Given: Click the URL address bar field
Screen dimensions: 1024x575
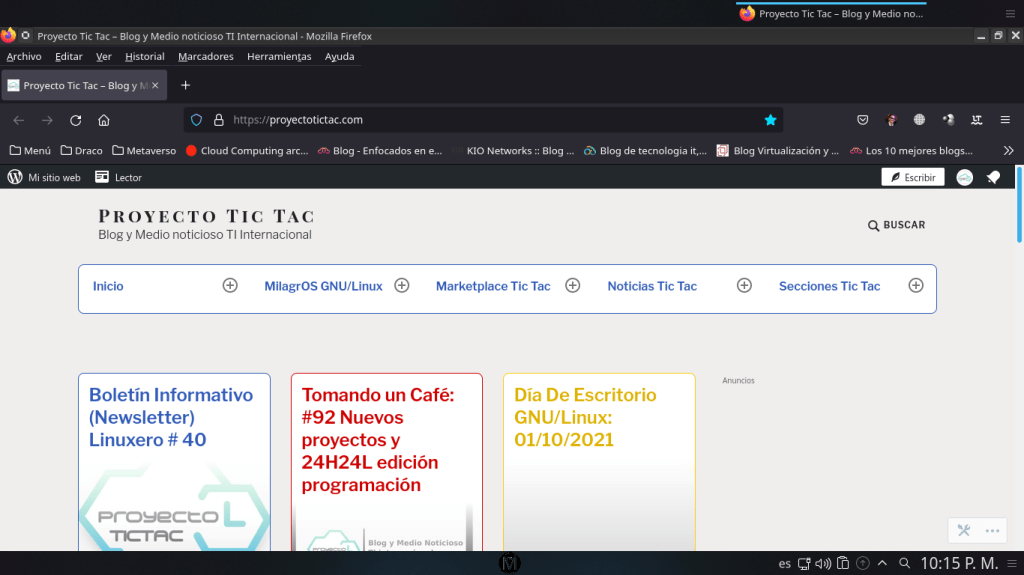Looking at the screenshot, I should click(480, 120).
